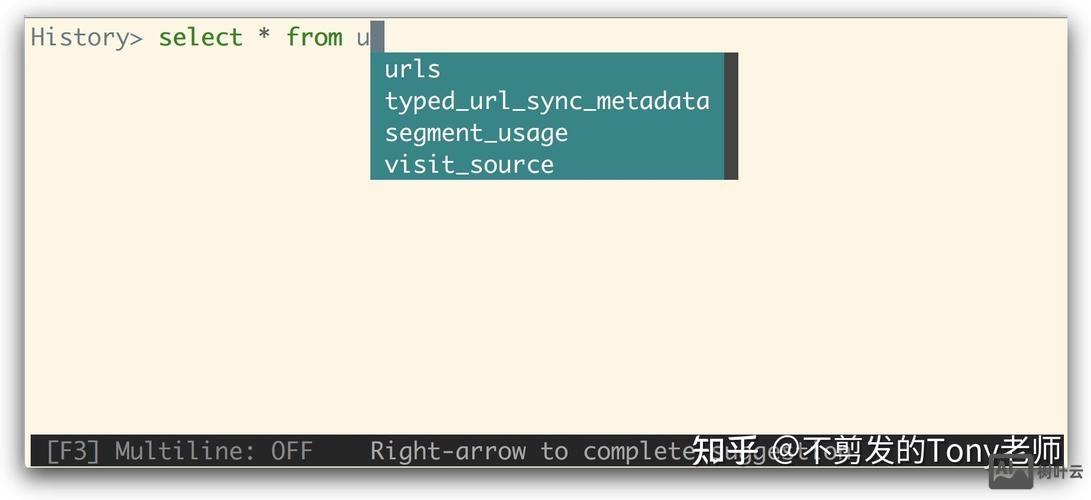Click the status bar gap after OFF
1091x500 pixels.
(341, 451)
